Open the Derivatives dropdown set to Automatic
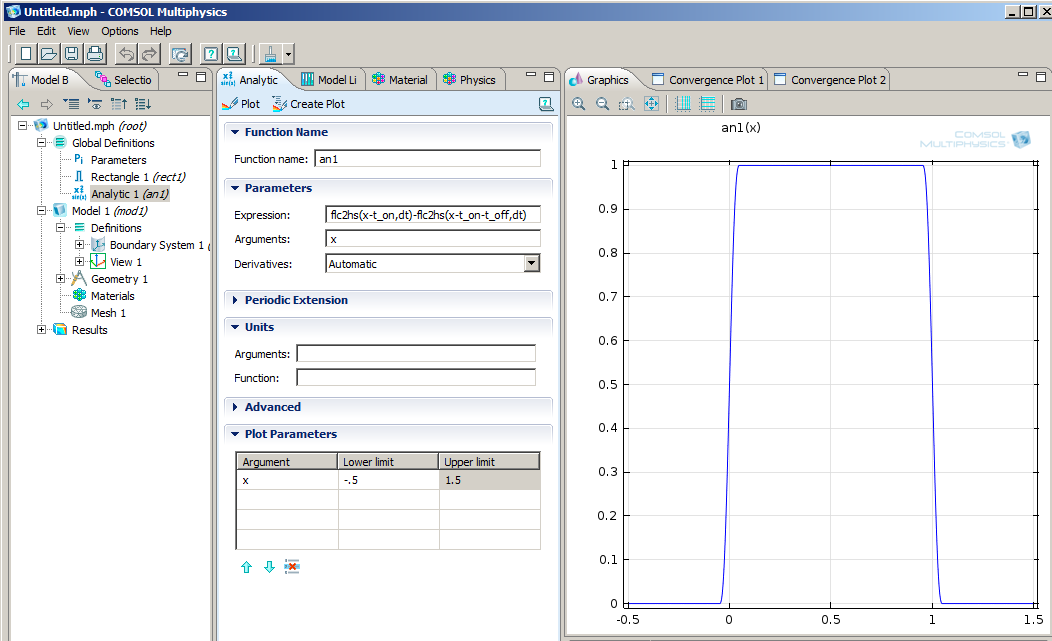The height and width of the screenshot is (641, 1052). coord(532,264)
